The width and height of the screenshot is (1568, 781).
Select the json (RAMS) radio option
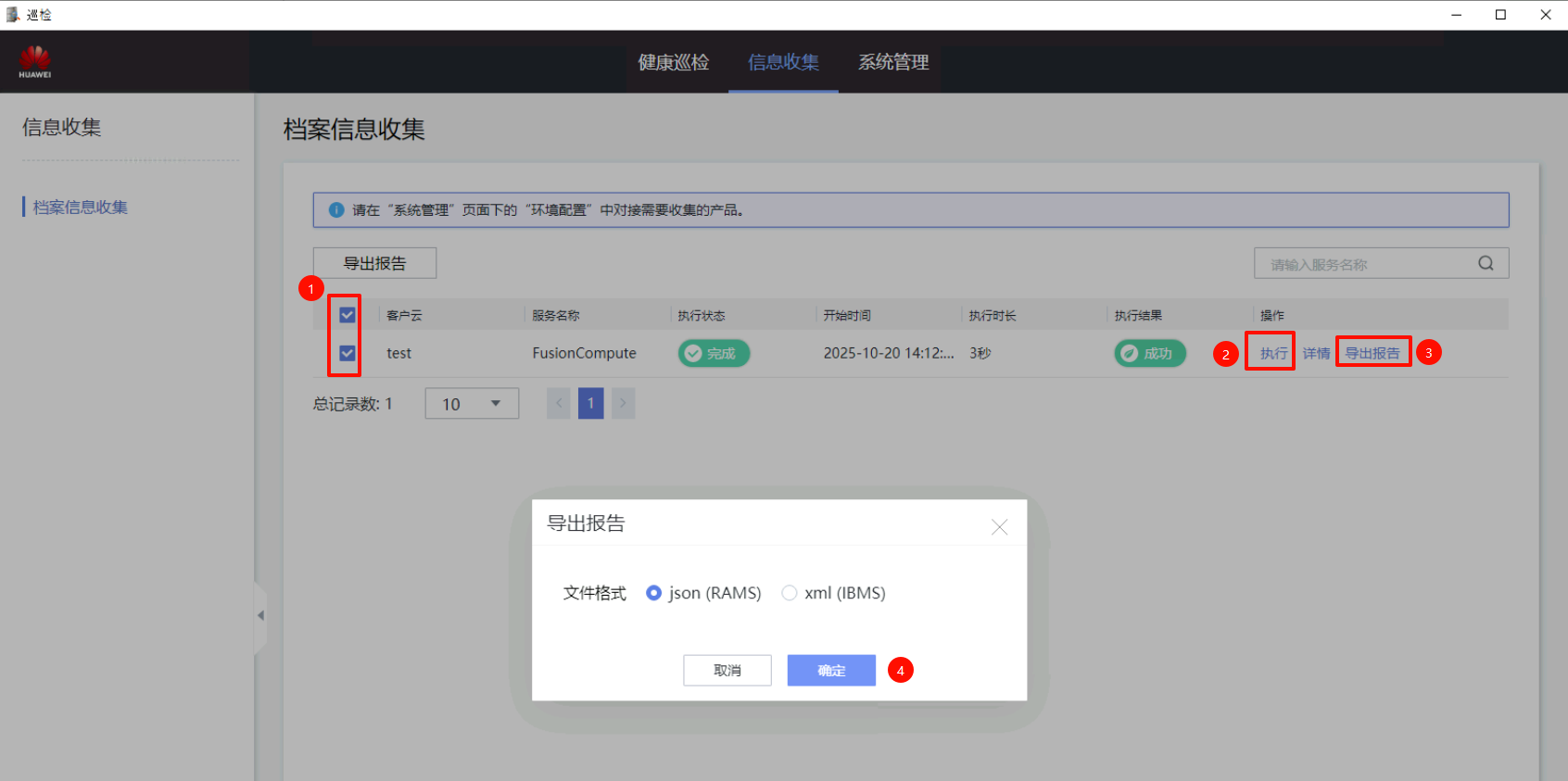654,593
